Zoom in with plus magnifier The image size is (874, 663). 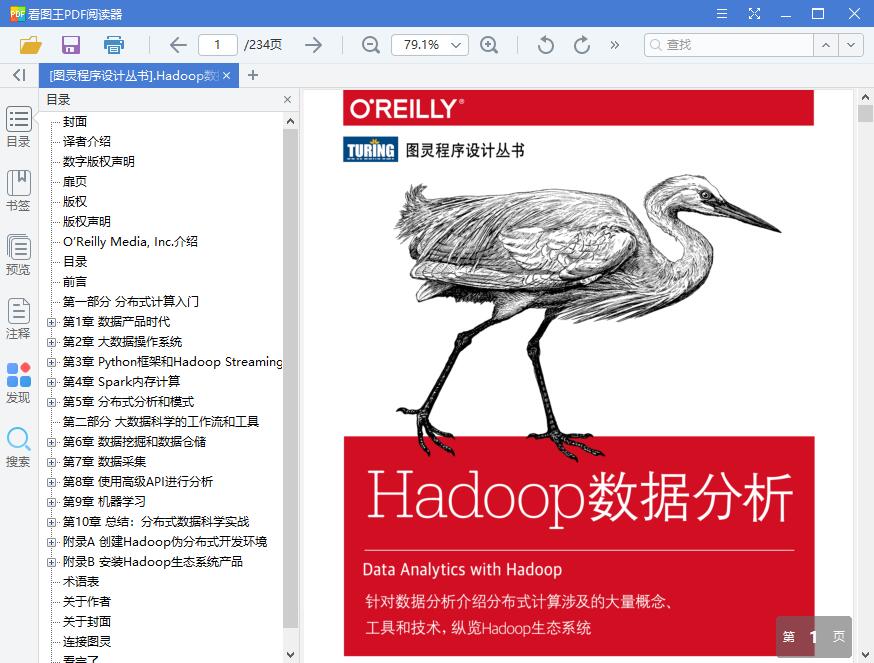[x=489, y=45]
